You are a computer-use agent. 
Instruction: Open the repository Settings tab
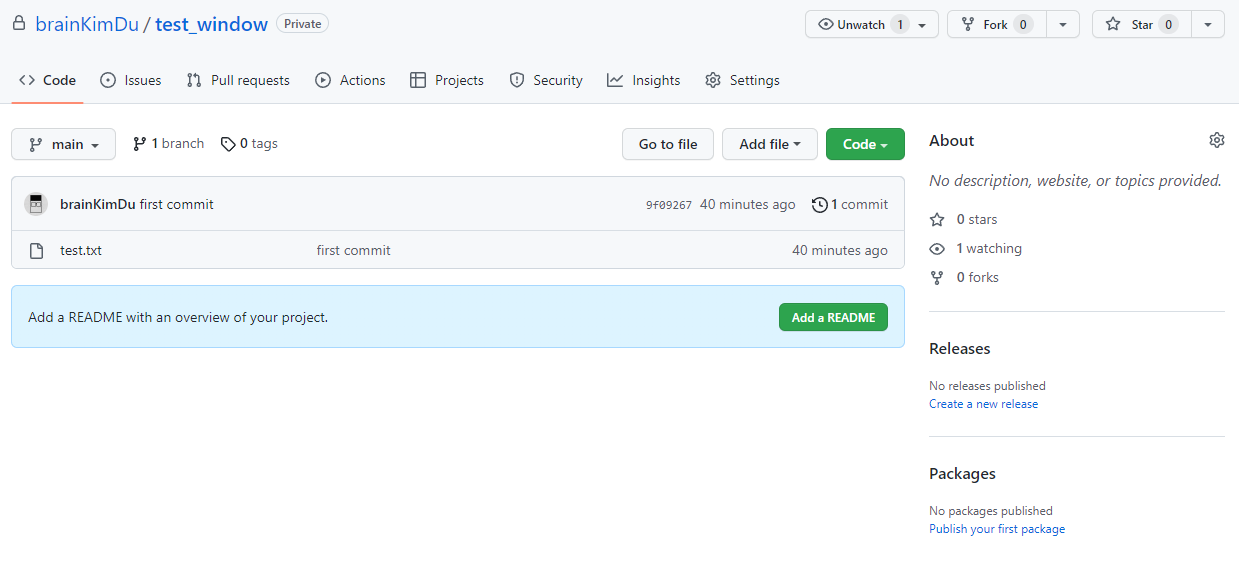[x=742, y=80]
